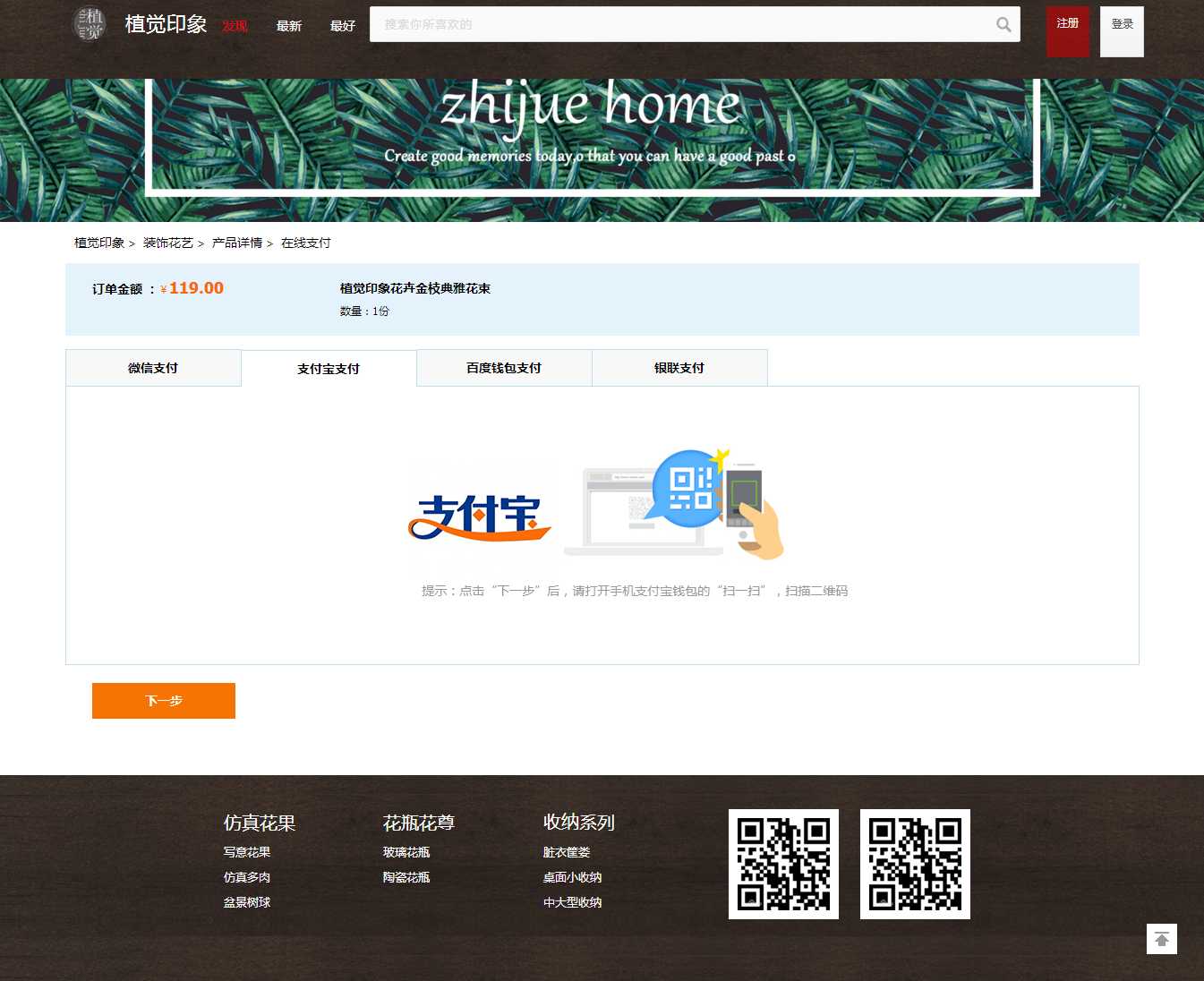The width and height of the screenshot is (1204, 981).
Task: Go to 装饰花艺 in breadcrumb
Action: [x=168, y=243]
